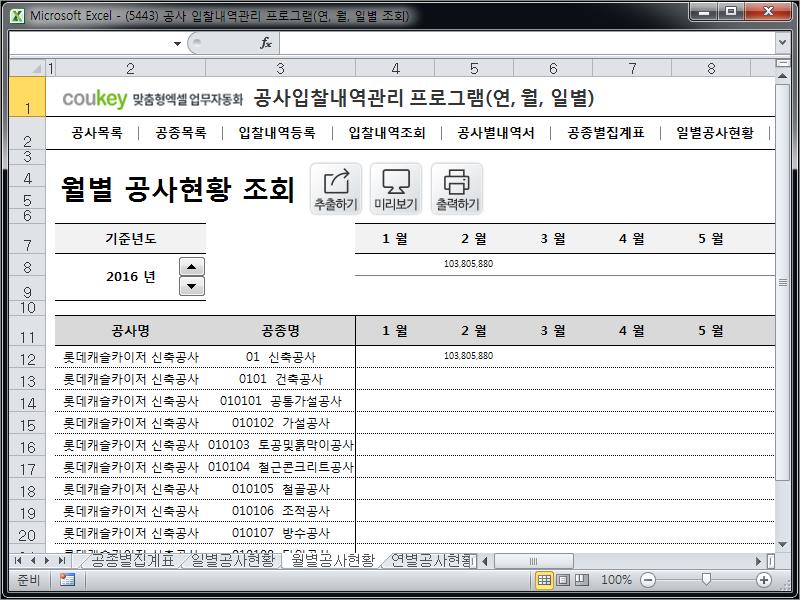Decrease the 기준년도 year with down spinner
This screenshot has width=800, height=600.
coord(192,286)
